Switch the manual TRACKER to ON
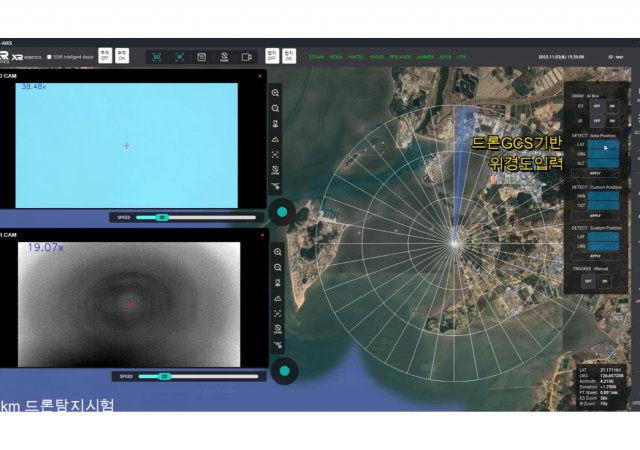Image resolution: width=640 pixels, height=450 pixels. click(602, 281)
